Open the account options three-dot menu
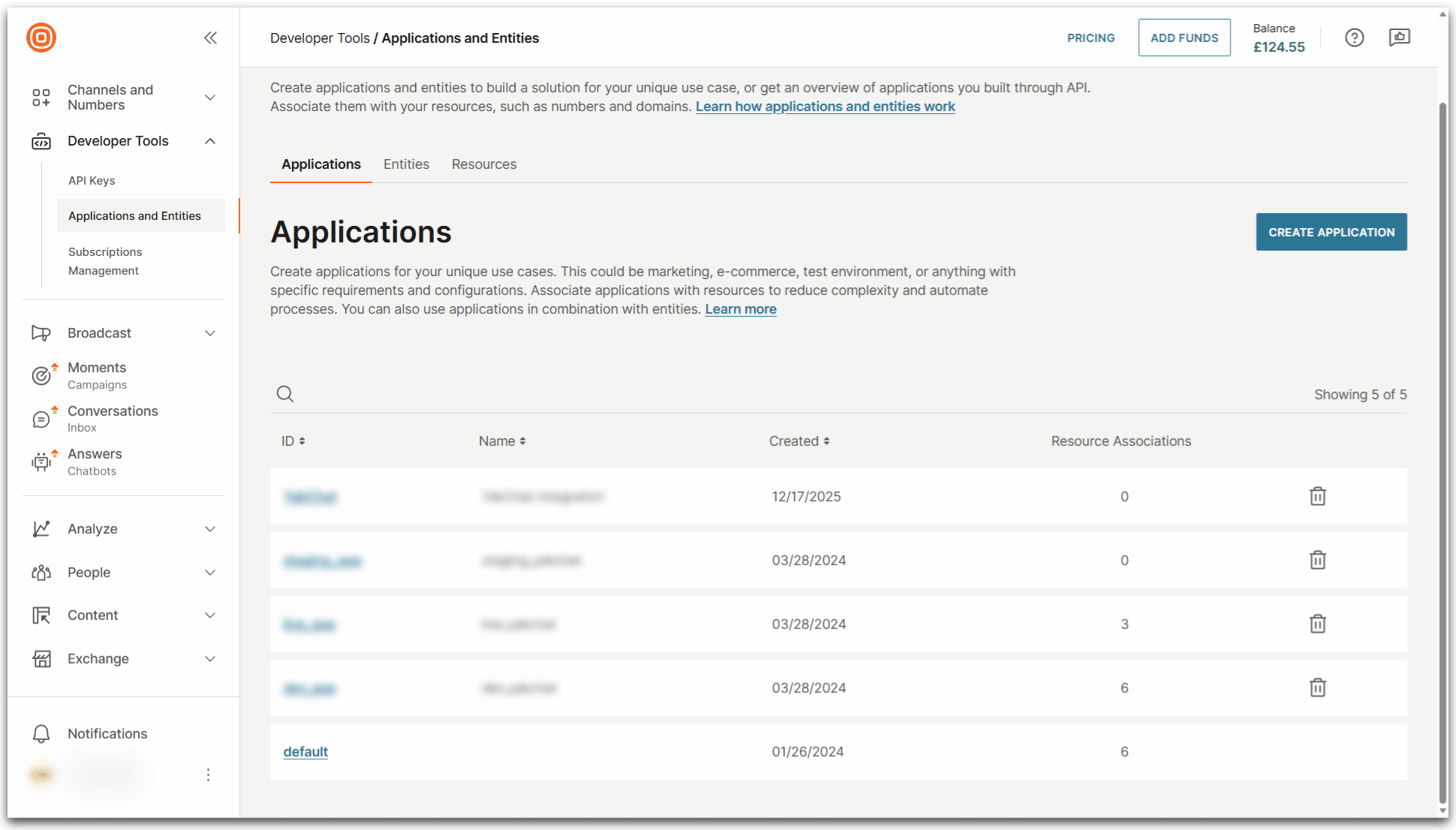 208,774
